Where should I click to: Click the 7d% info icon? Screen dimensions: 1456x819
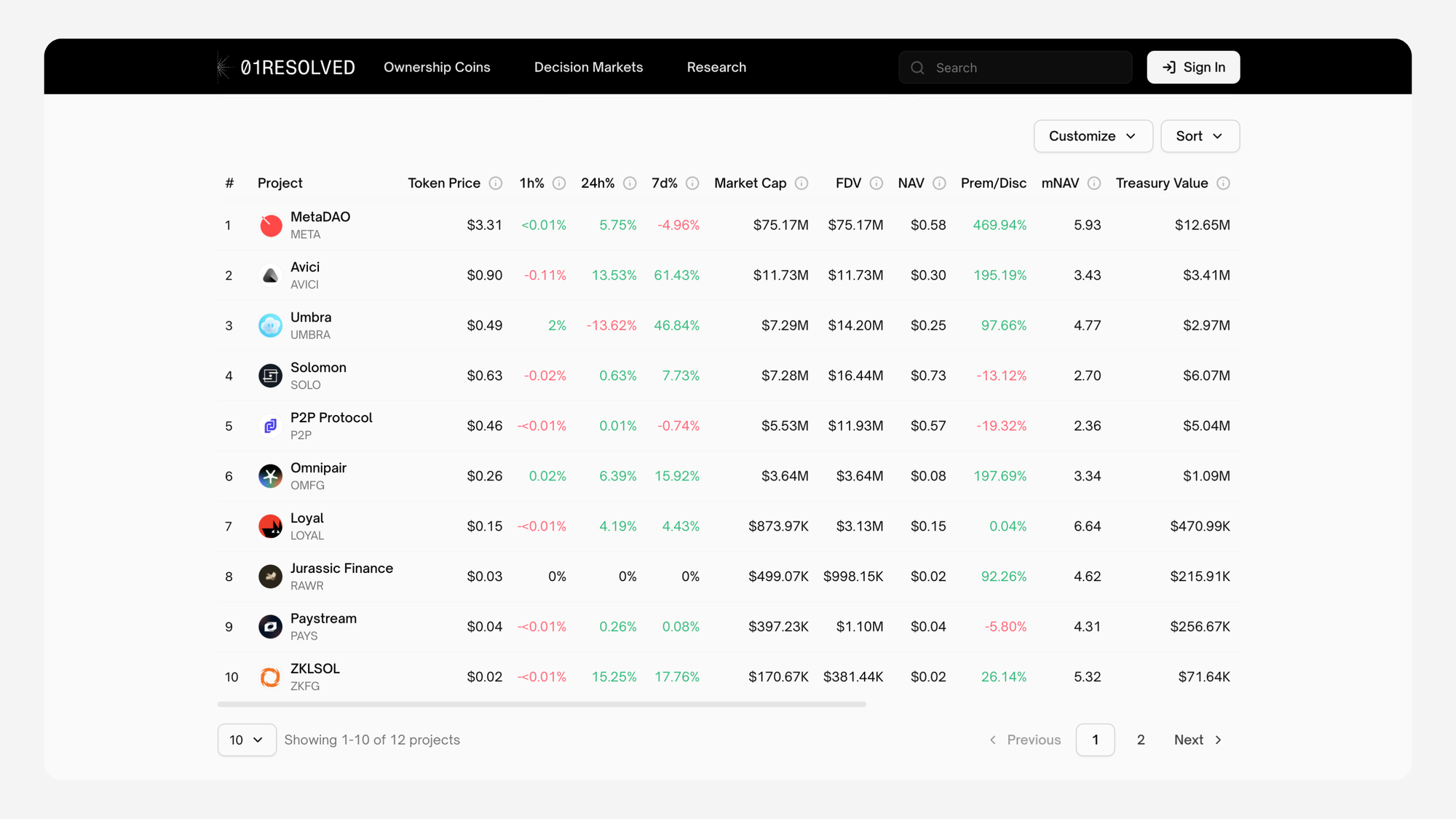tap(692, 183)
